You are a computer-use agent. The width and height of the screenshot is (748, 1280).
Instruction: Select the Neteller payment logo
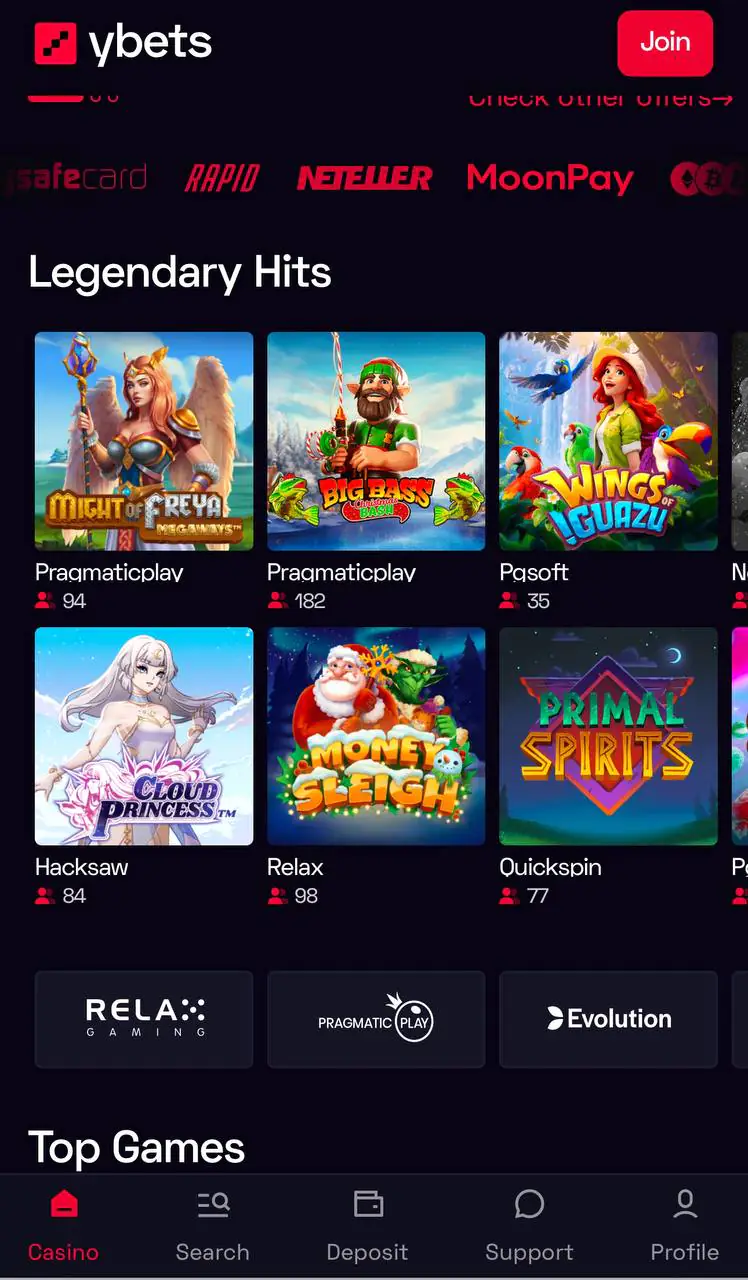pyautogui.click(x=364, y=179)
